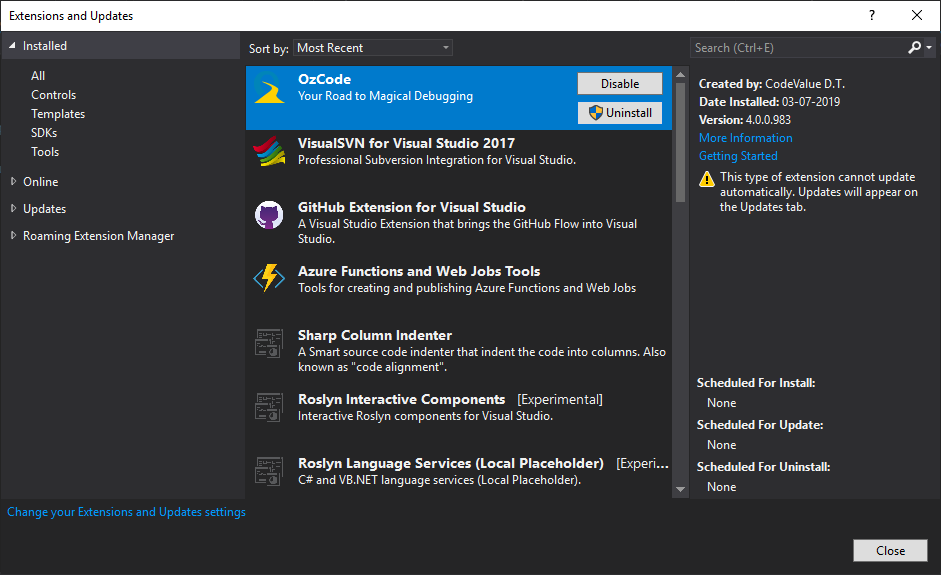This screenshot has width=941, height=575.
Task: Click the scrollbar up arrow
Action: coord(680,75)
